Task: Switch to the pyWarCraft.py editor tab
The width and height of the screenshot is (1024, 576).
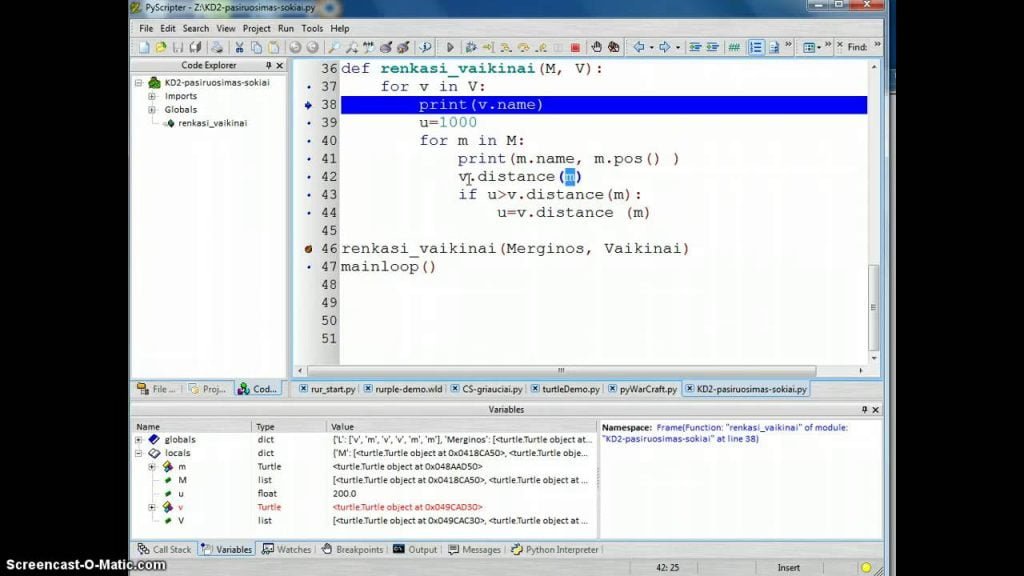Action: tap(643, 389)
